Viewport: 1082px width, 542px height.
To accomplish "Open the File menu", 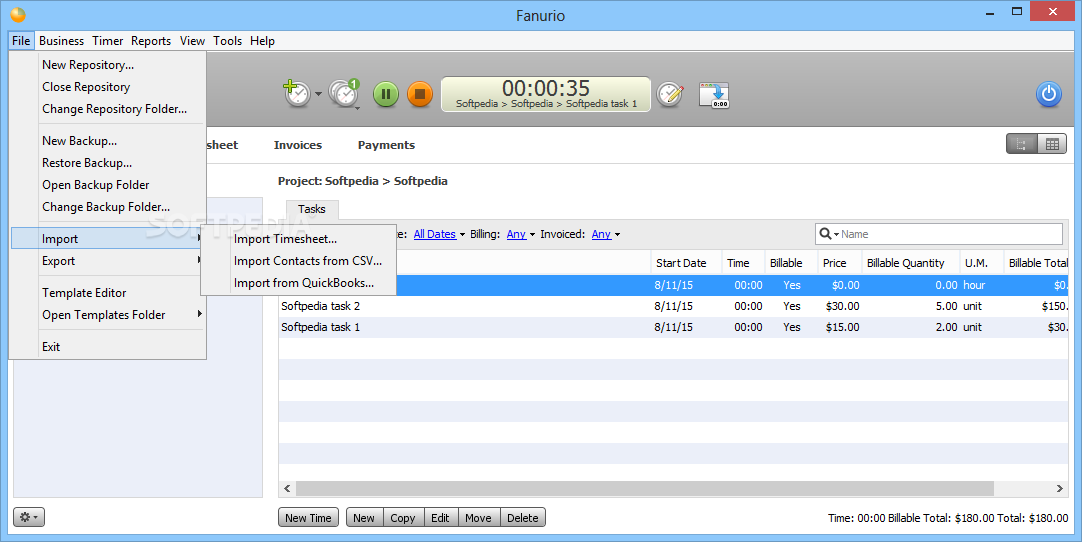I will [21, 41].
